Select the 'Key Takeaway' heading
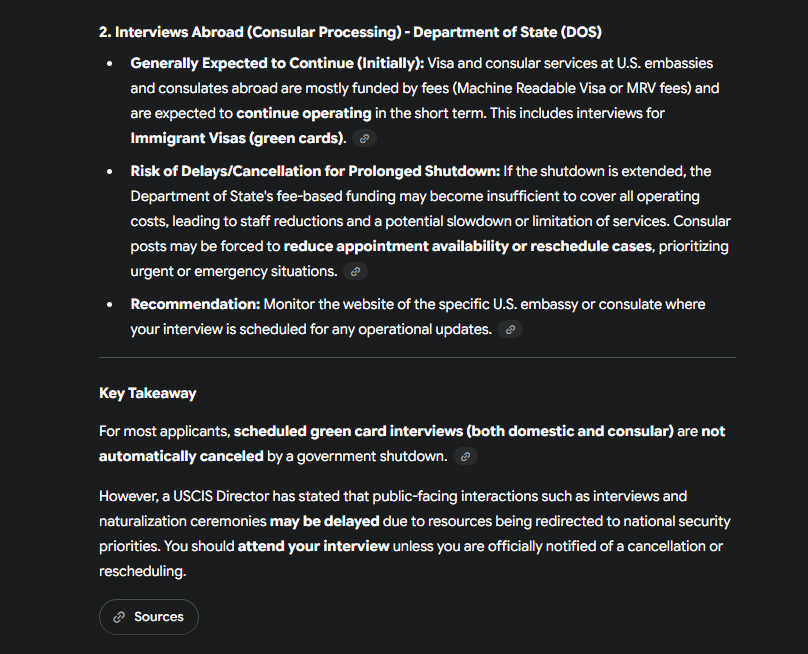This screenshot has height=654, width=808. point(148,393)
